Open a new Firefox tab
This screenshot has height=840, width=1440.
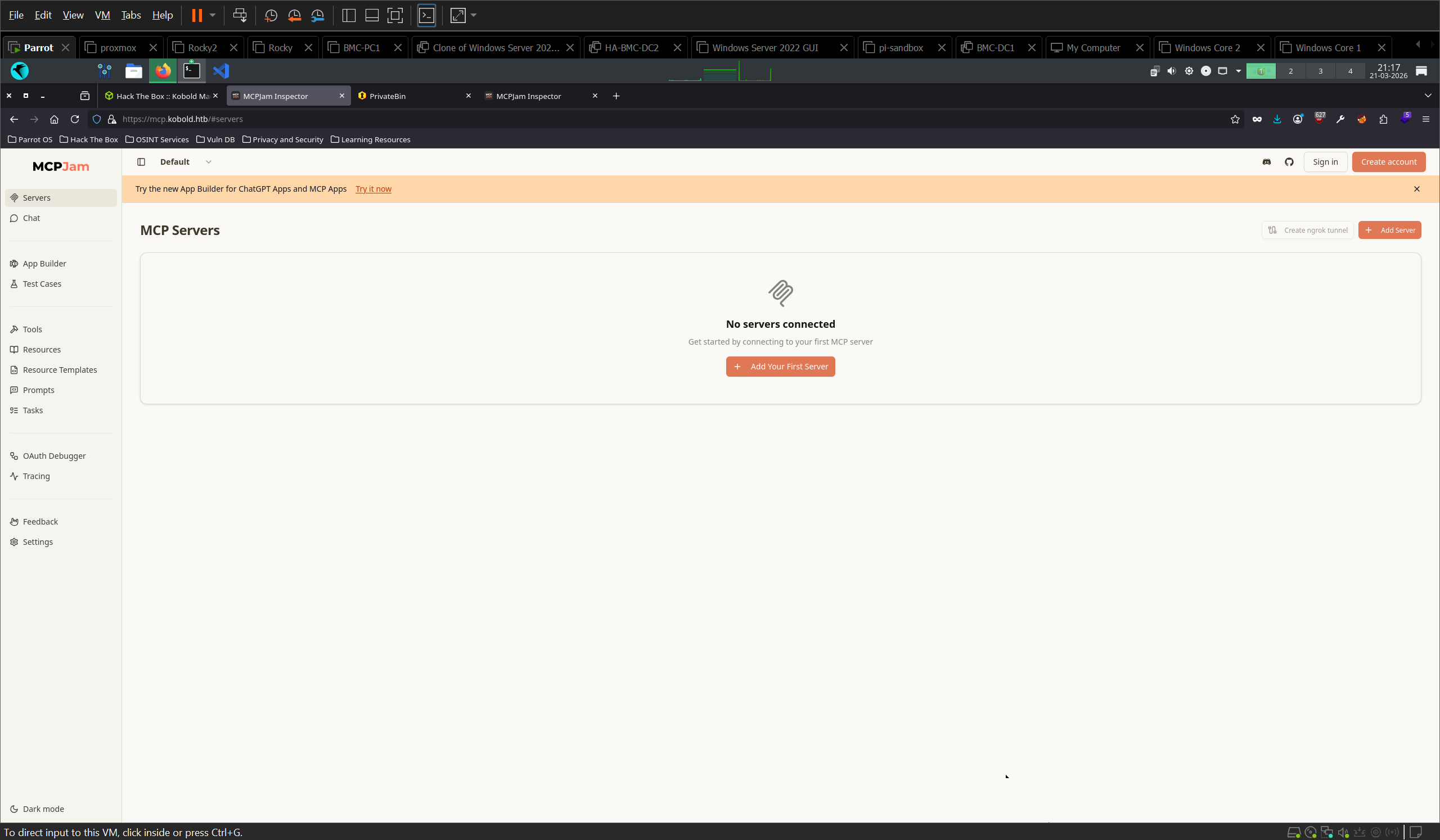616,96
